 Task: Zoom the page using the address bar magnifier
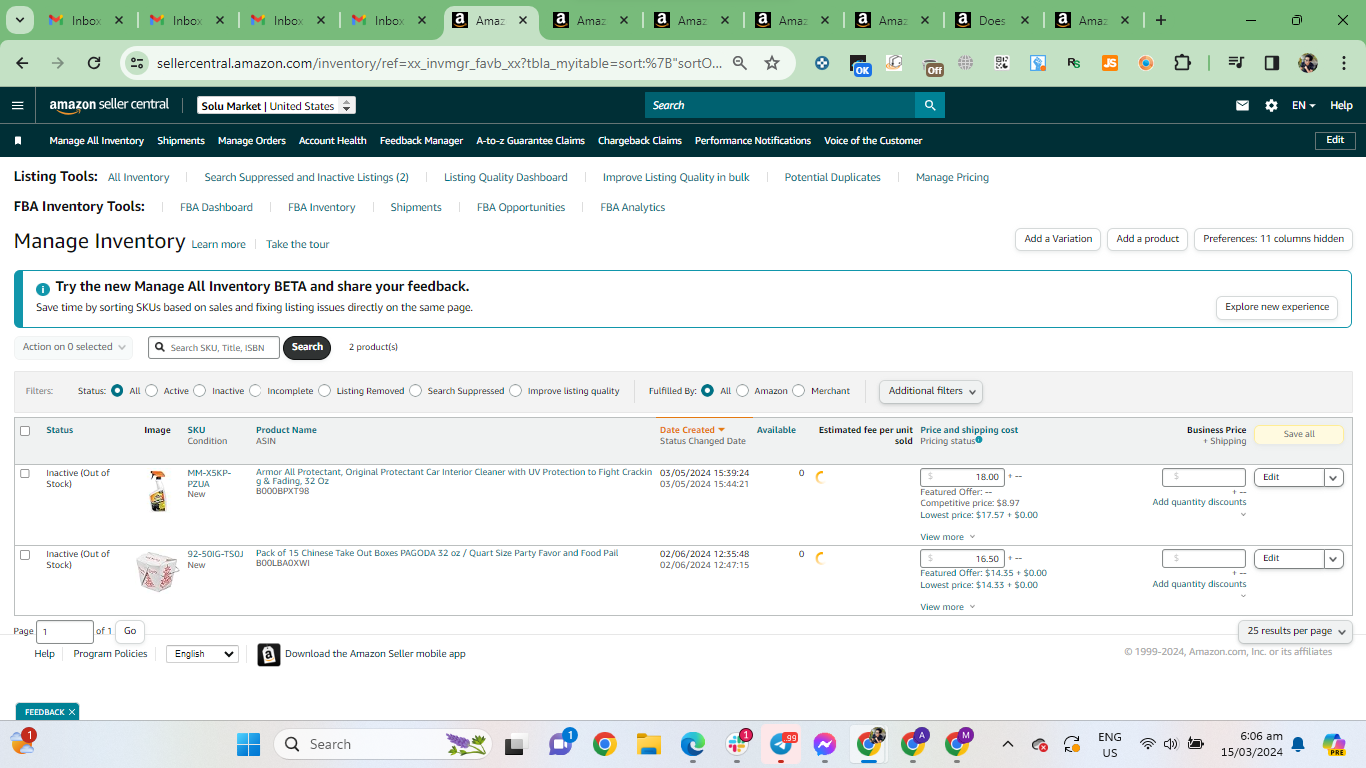tap(740, 63)
